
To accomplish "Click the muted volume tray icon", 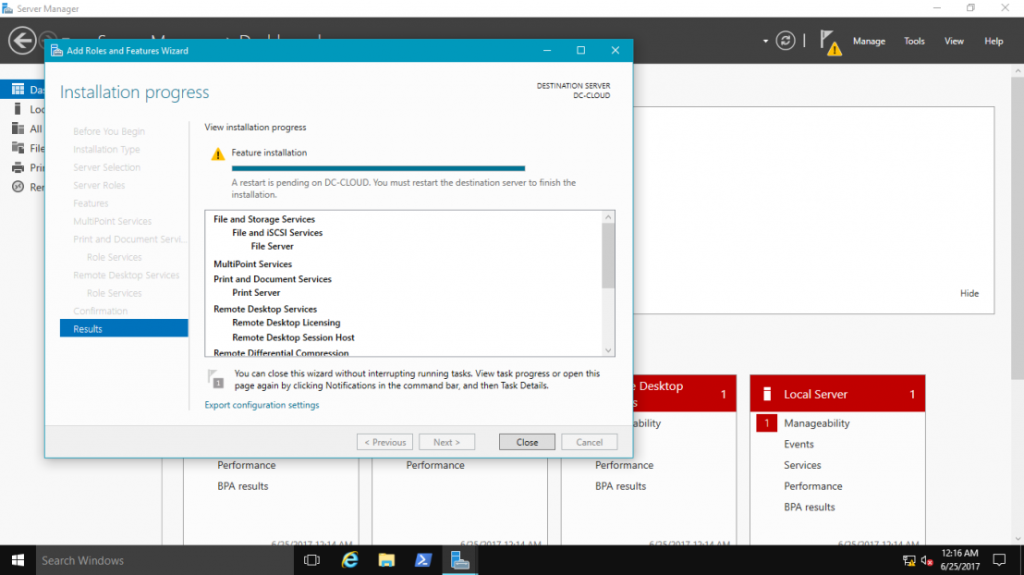I will pos(927,561).
